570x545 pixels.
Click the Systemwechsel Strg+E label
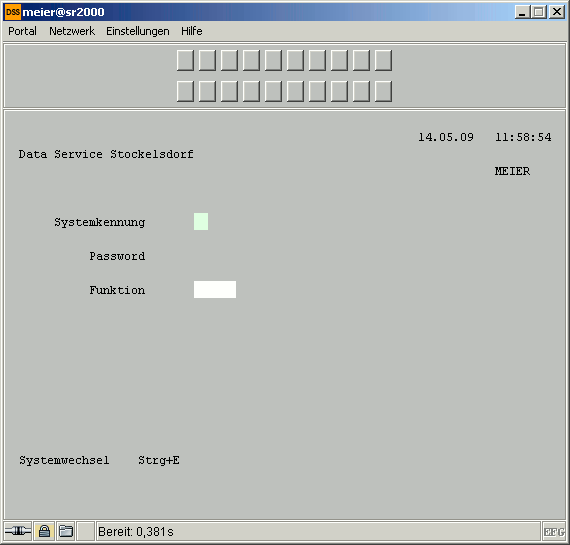pos(99,460)
